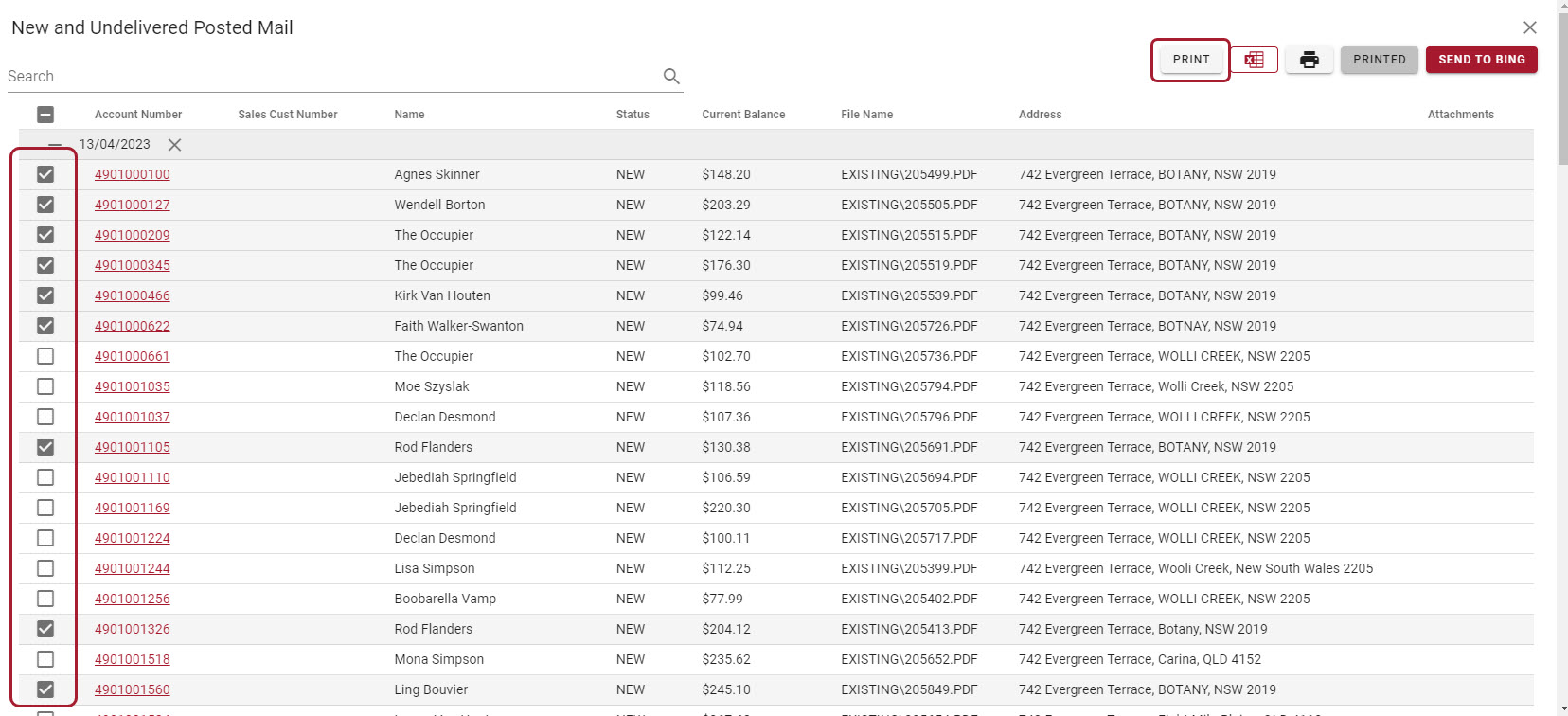Click the search magnifier icon
The image size is (1568, 716).
coord(671,77)
